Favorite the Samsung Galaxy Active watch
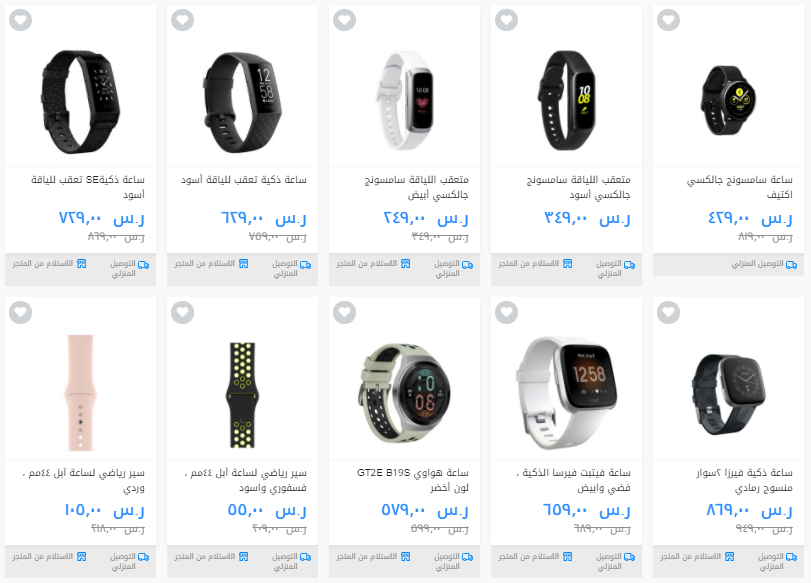Image resolution: width=811 pixels, height=583 pixels. tap(668, 20)
